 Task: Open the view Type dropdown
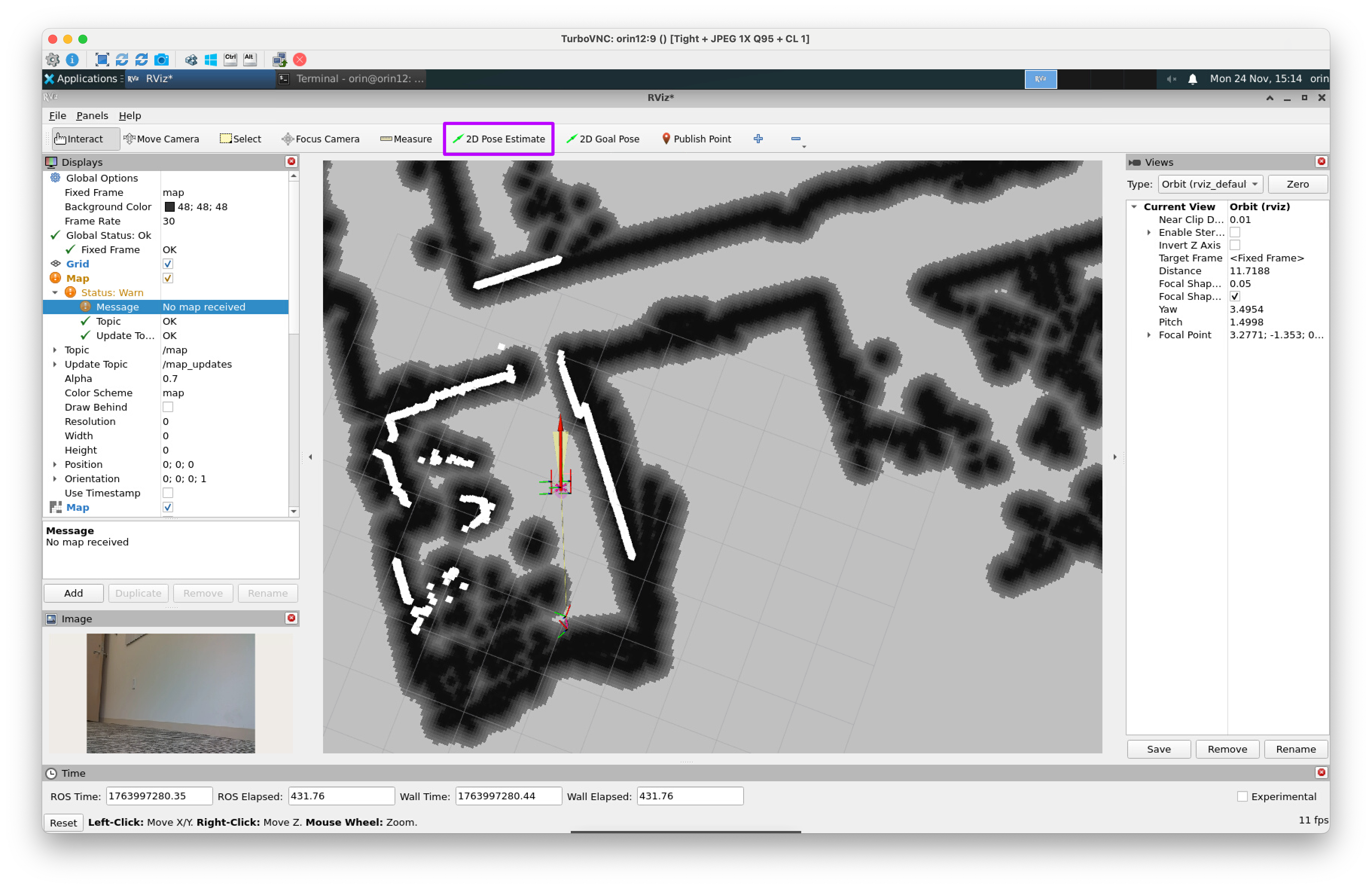(x=1209, y=184)
